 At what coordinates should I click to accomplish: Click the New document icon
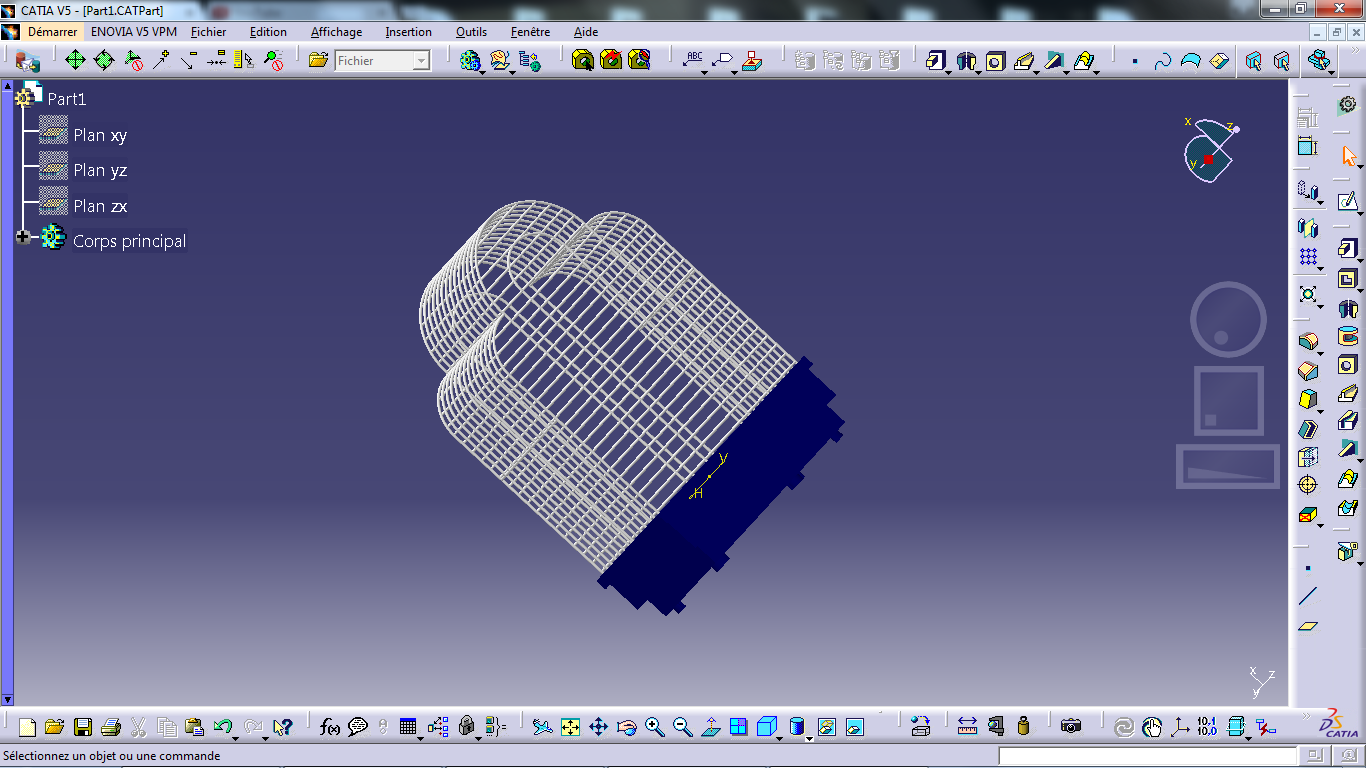(27, 727)
